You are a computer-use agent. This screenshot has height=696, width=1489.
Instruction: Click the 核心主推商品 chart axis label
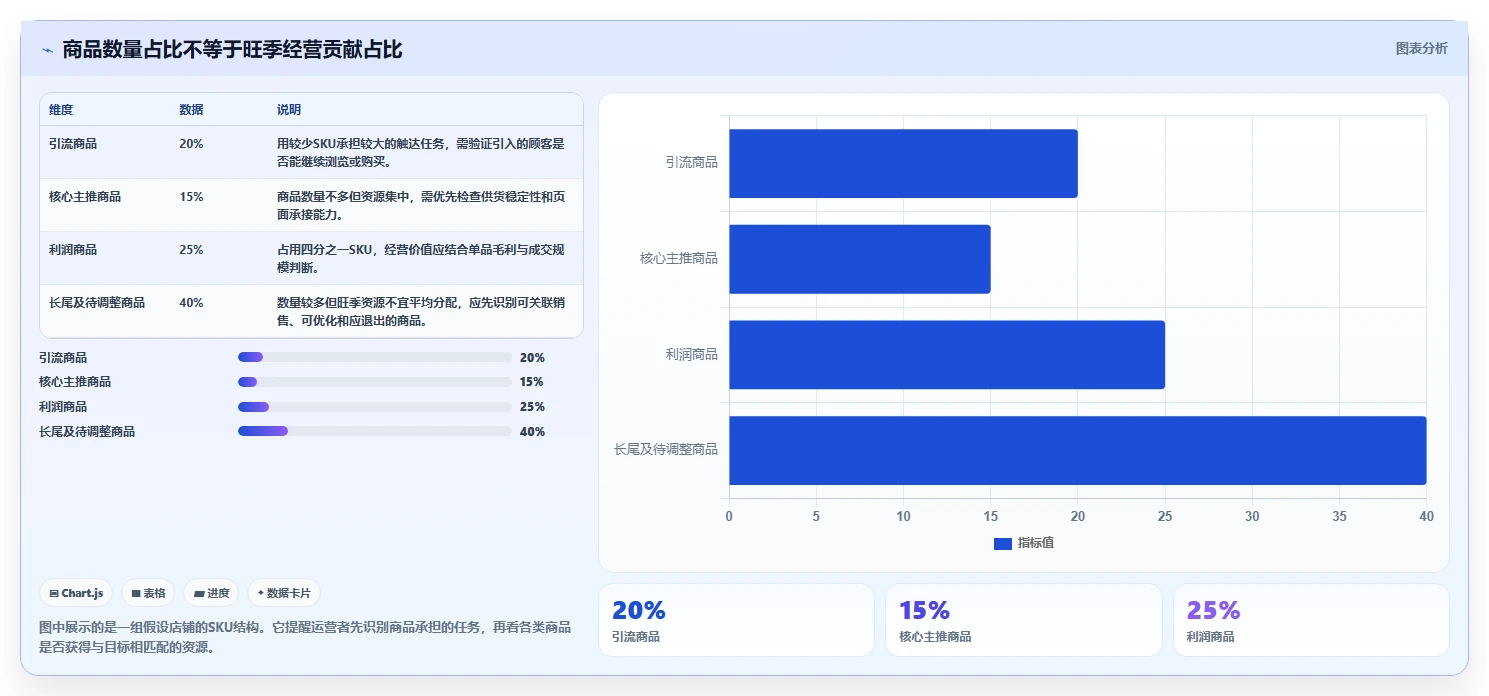(679, 259)
